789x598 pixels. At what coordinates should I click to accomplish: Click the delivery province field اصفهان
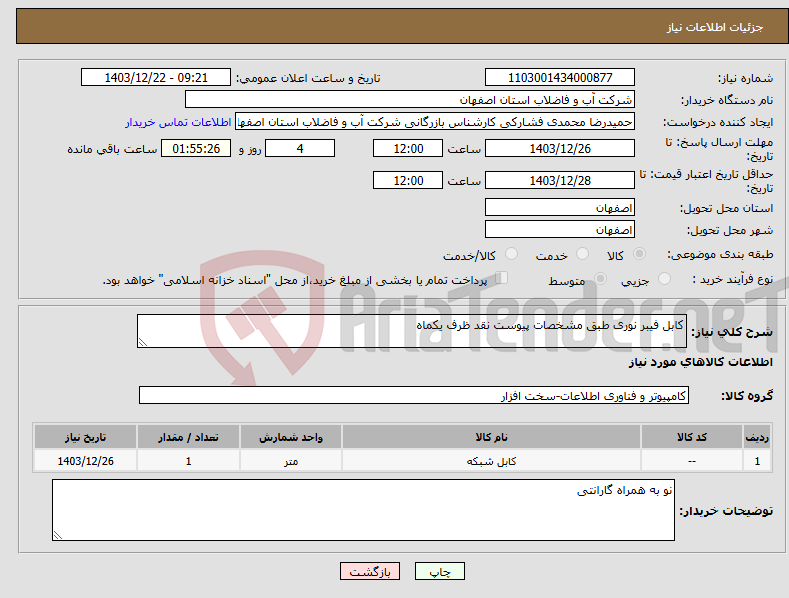tap(560, 207)
